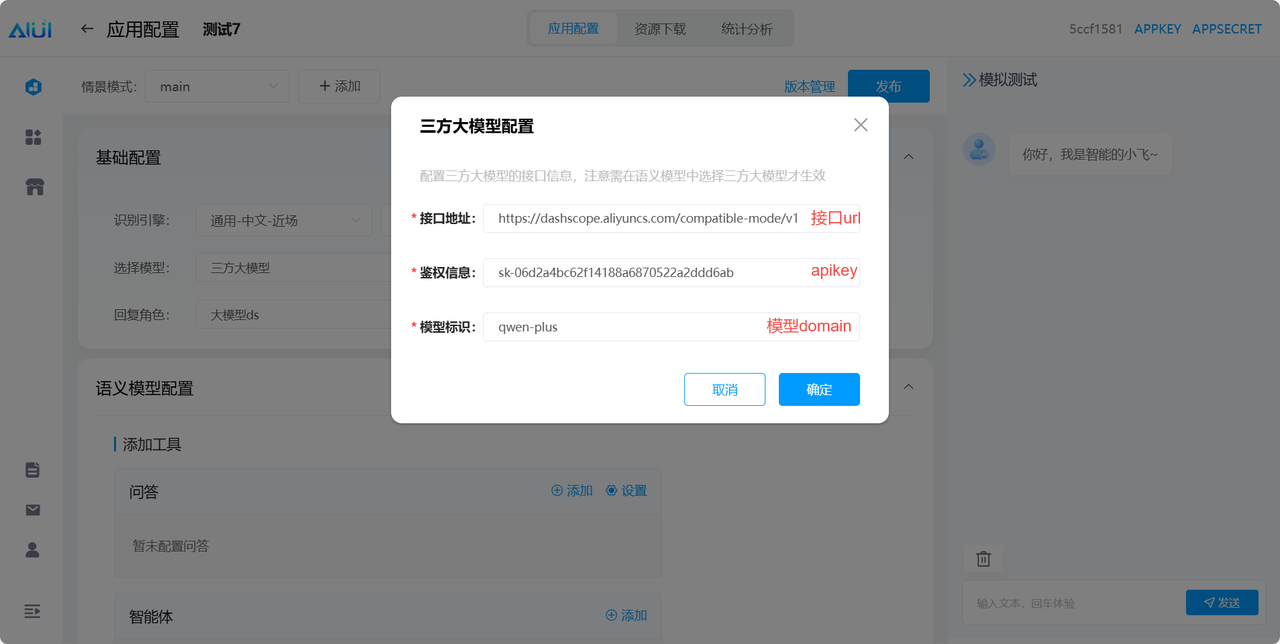Viewport: 1280px width, 644px height.
Task: Open the APPSECRET link in header
Action: pos(1227,29)
